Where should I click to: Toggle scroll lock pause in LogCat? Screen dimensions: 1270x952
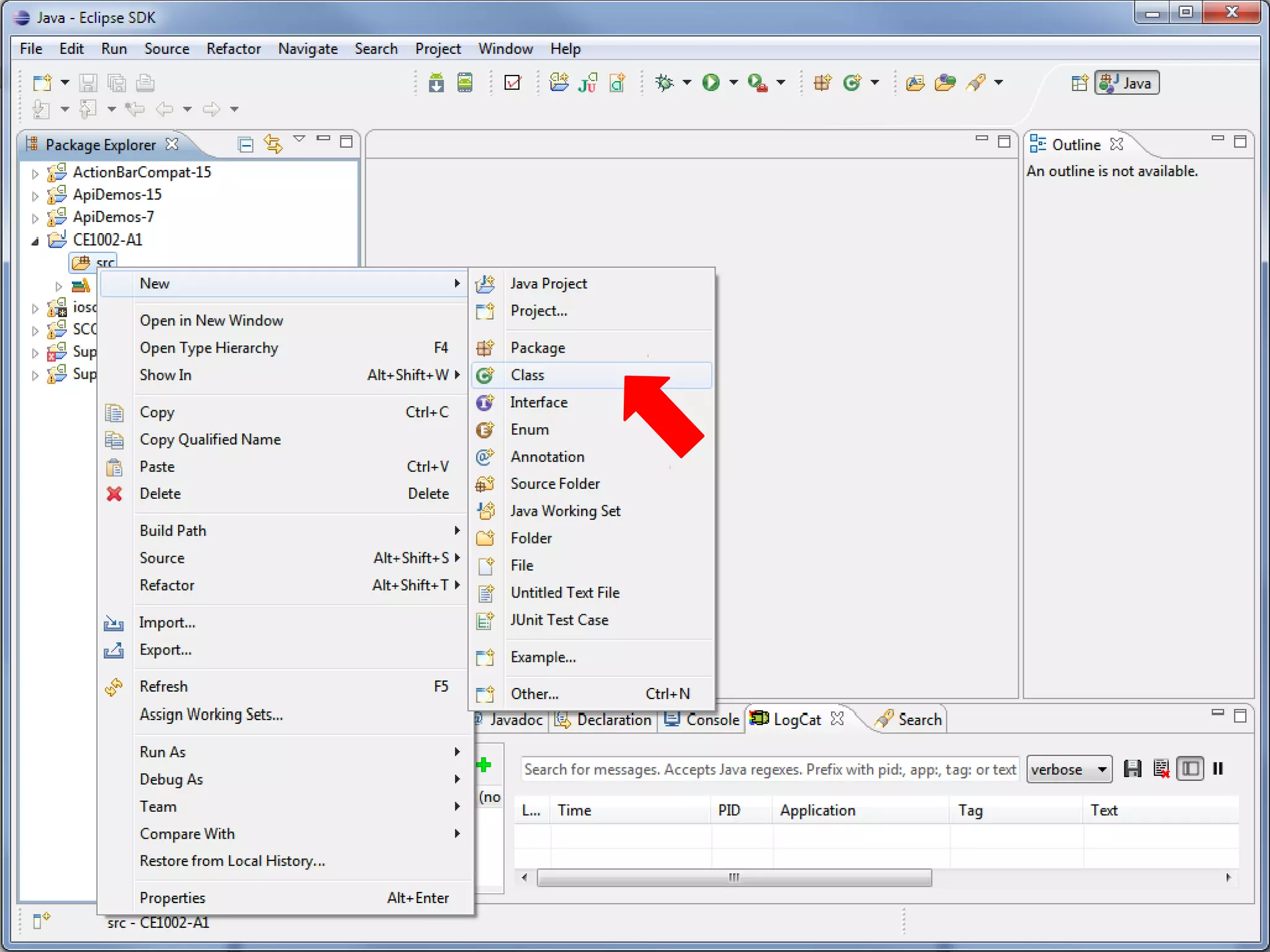1218,769
